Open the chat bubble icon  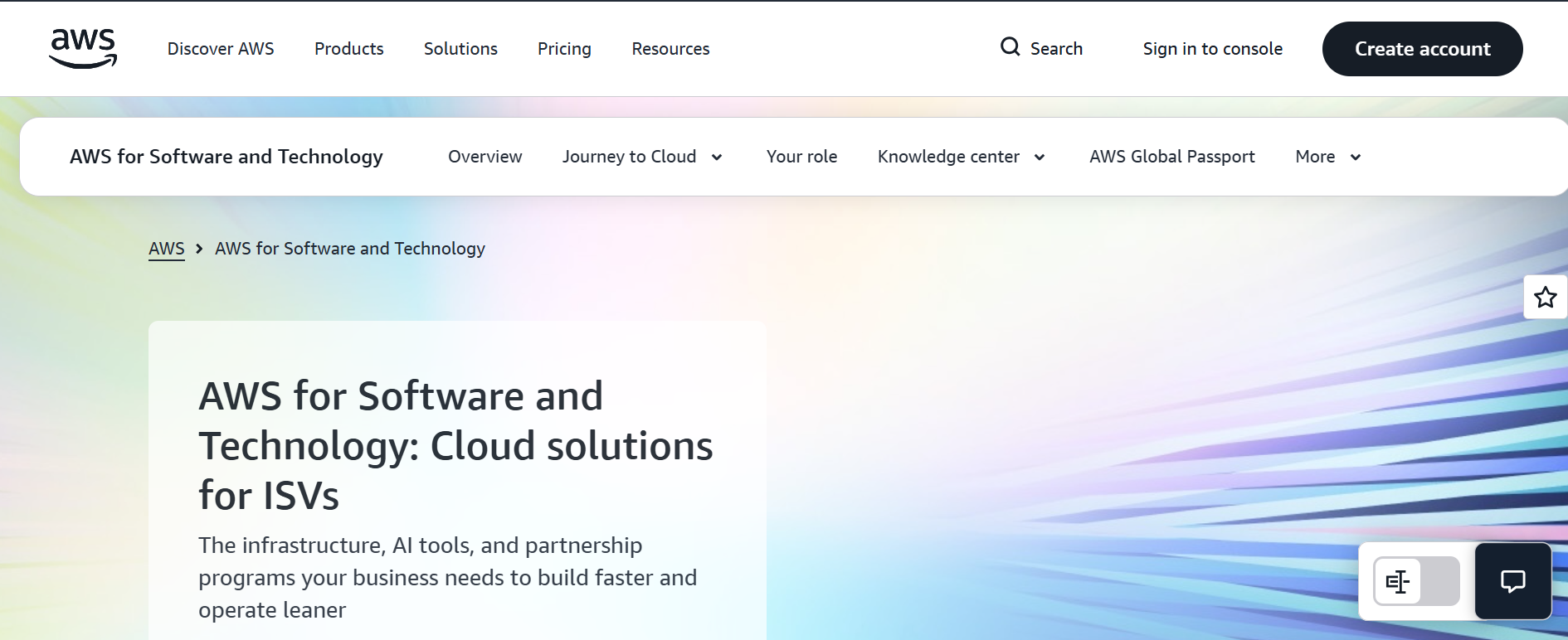tap(1512, 581)
